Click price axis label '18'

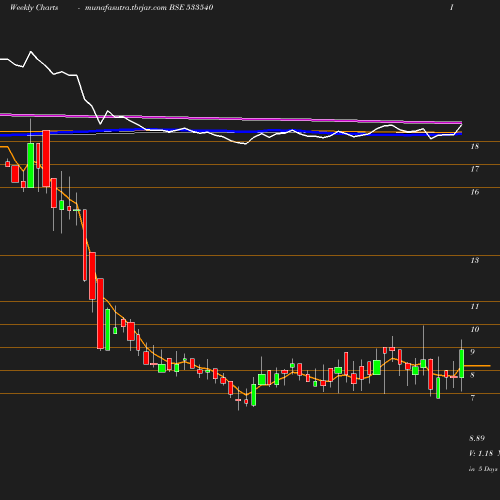(x=475, y=146)
